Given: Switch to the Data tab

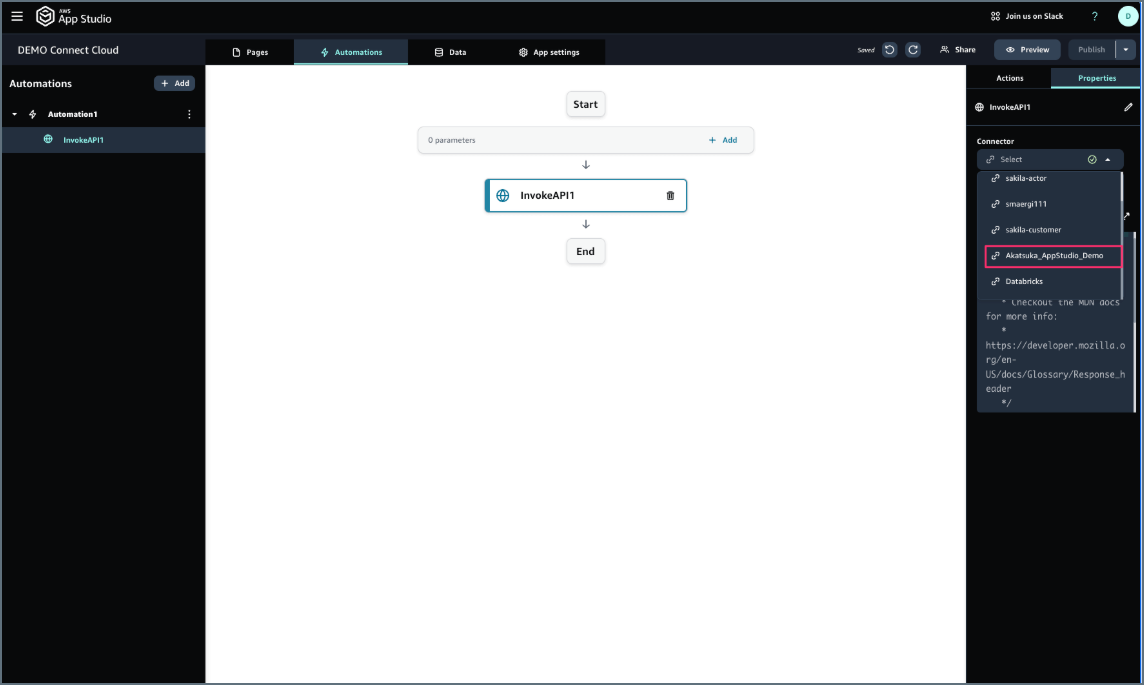Looking at the screenshot, I should click(x=452, y=51).
